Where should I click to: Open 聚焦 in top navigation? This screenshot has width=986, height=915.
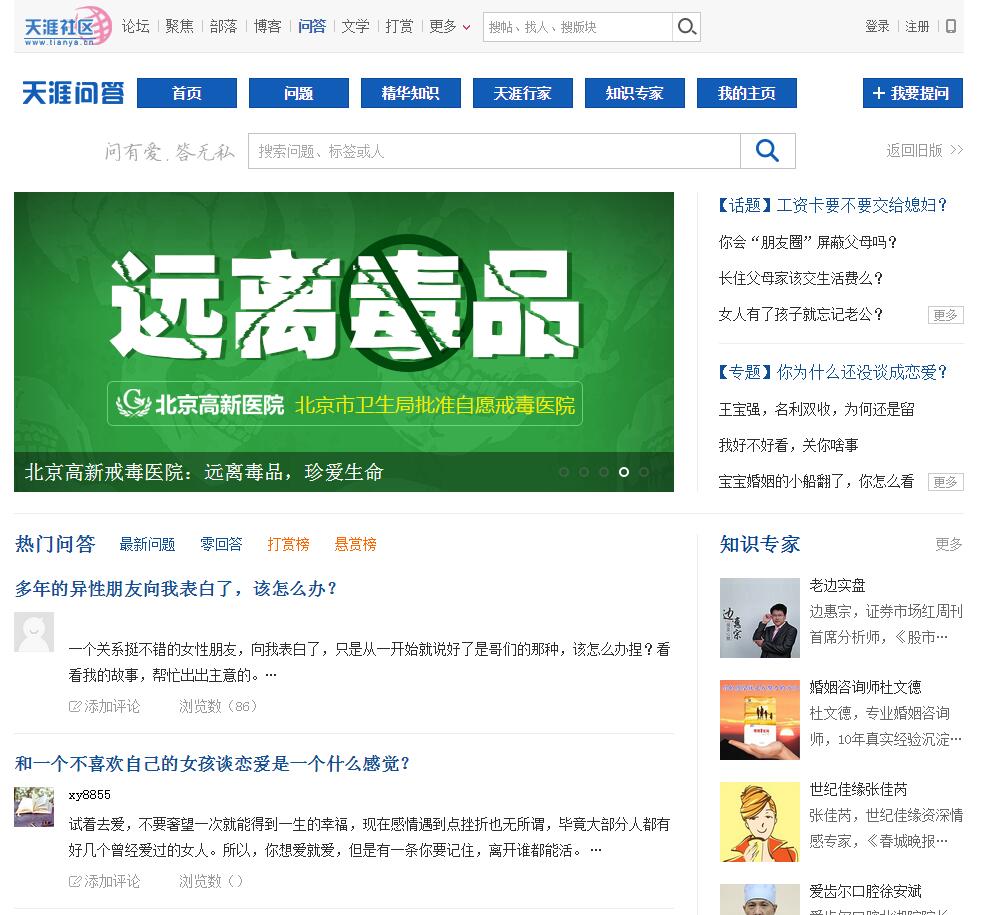point(180,26)
